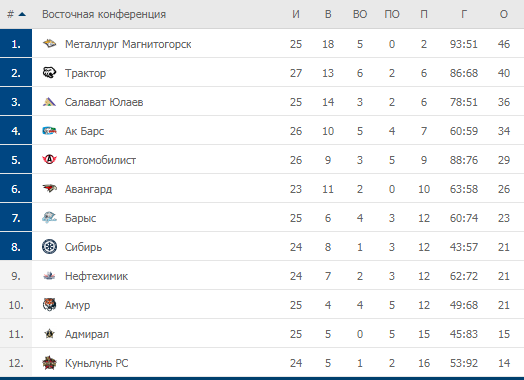Click the Трактор team logo icon
This screenshot has height=380, width=524.
49,73
